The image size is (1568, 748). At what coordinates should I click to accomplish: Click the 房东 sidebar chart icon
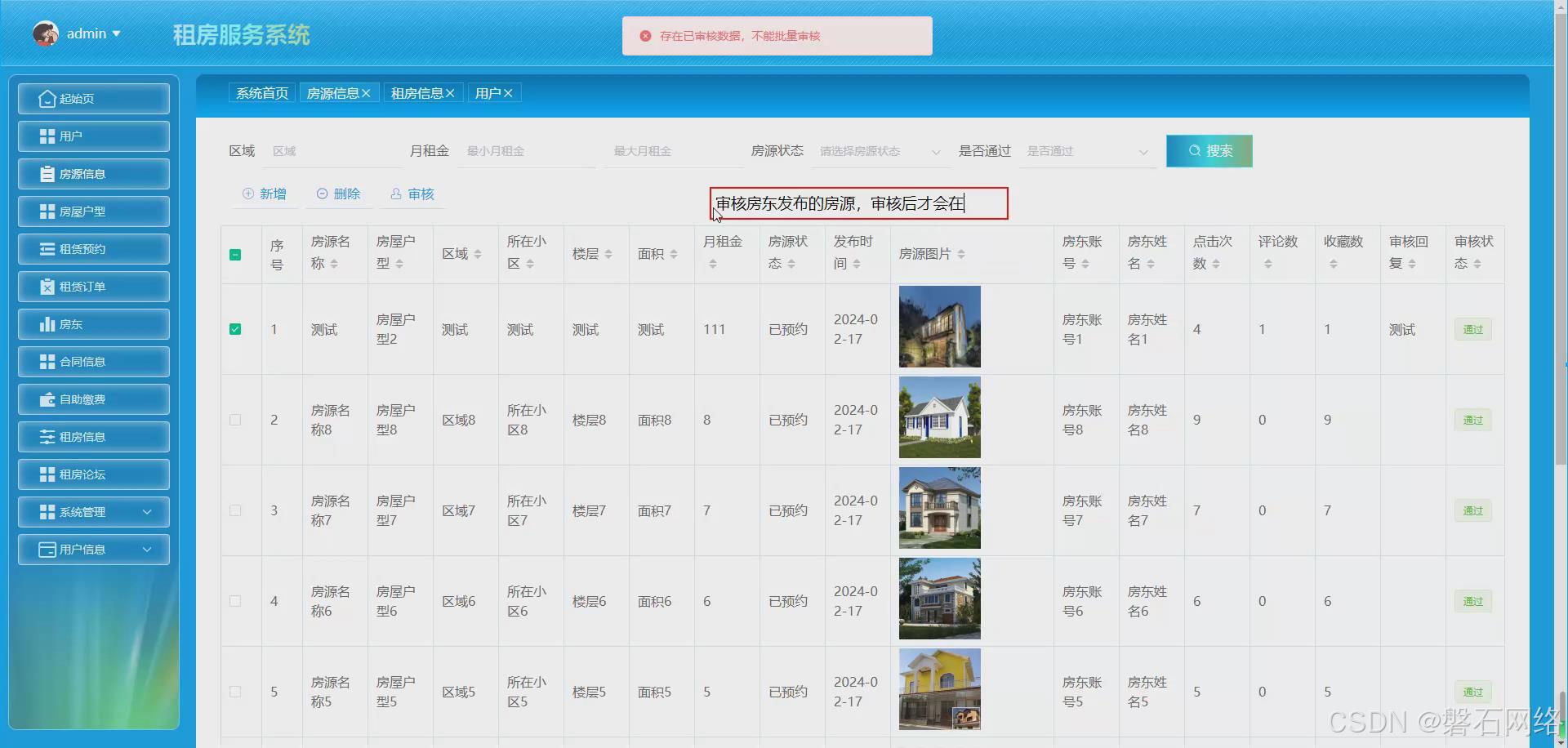point(47,324)
